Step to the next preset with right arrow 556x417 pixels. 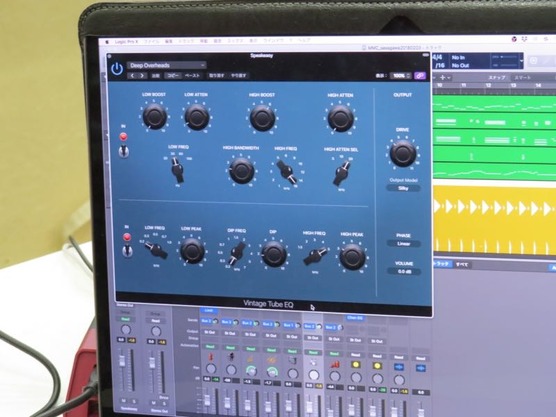point(142,76)
